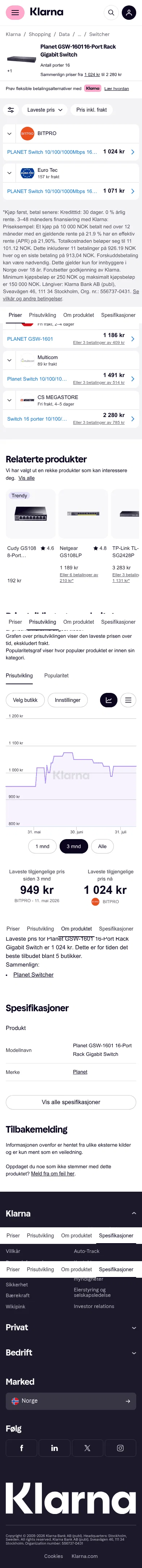This screenshot has width=142, height=1568.
Task: Open search with the magnifier icon
Action: point(111,12)
